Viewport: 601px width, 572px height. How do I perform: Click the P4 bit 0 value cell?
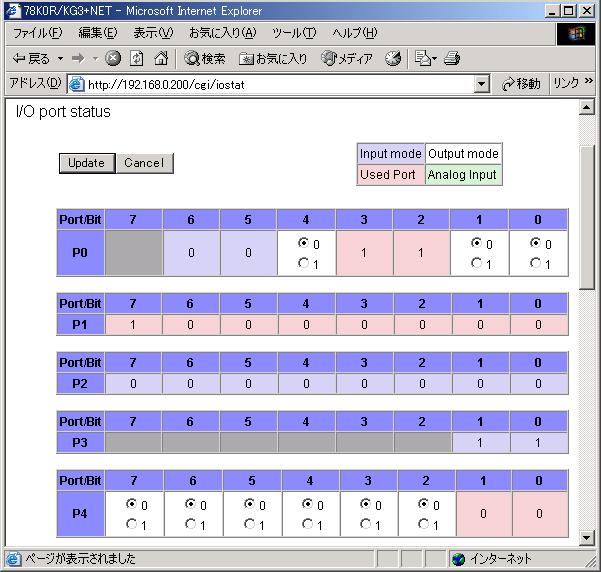coord(540,514)
